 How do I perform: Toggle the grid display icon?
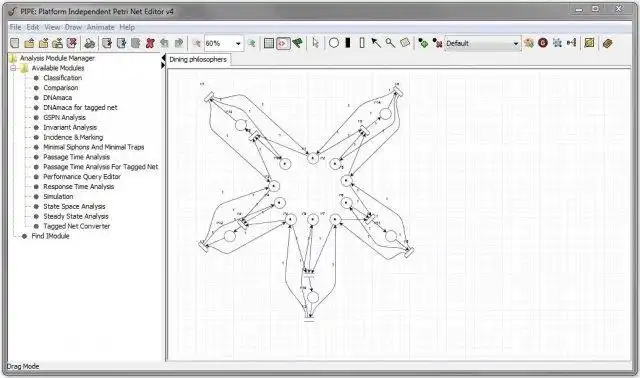pos(269,43)
